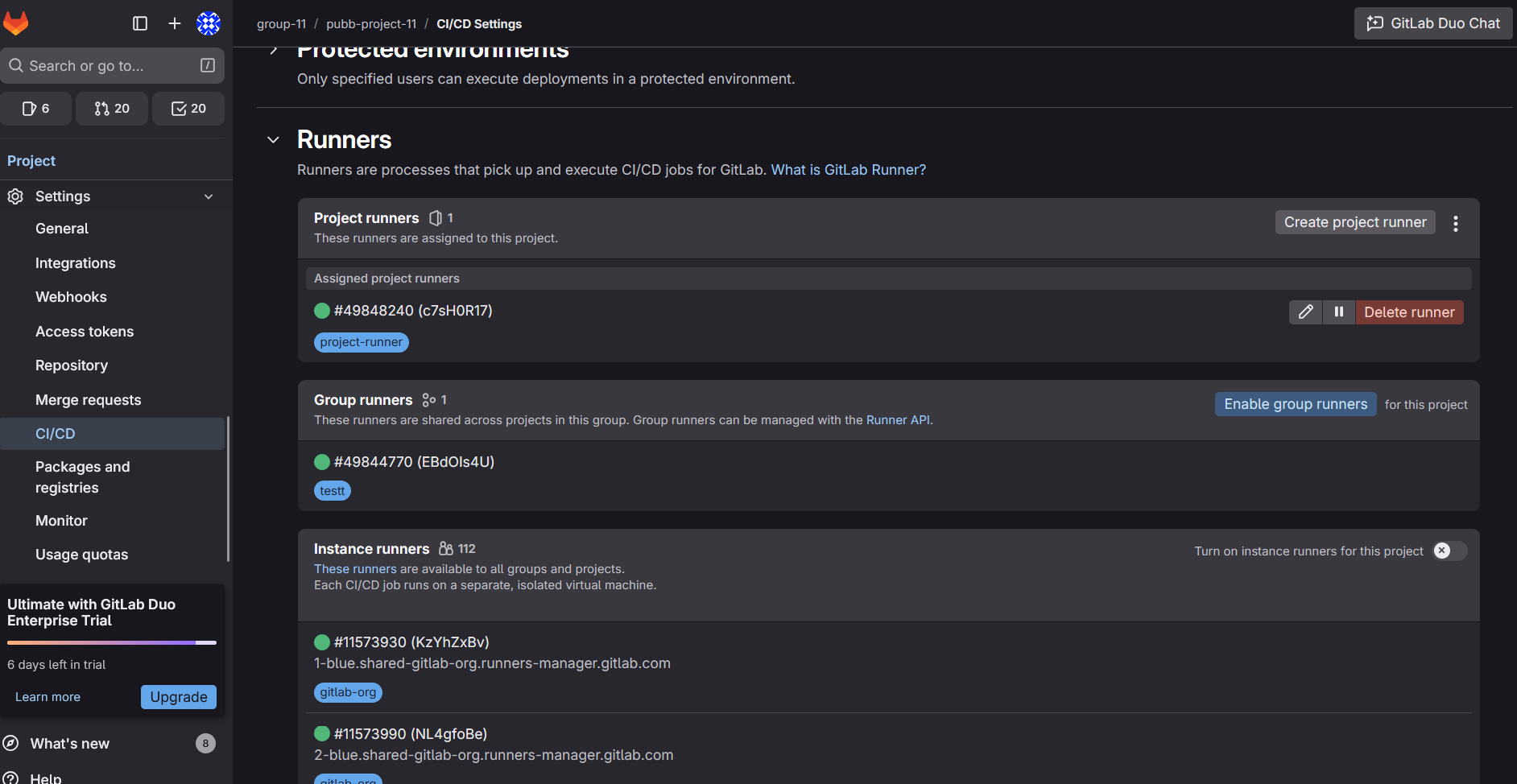
Task: Open the user avatar menu
Action: (x=209, y=23)
